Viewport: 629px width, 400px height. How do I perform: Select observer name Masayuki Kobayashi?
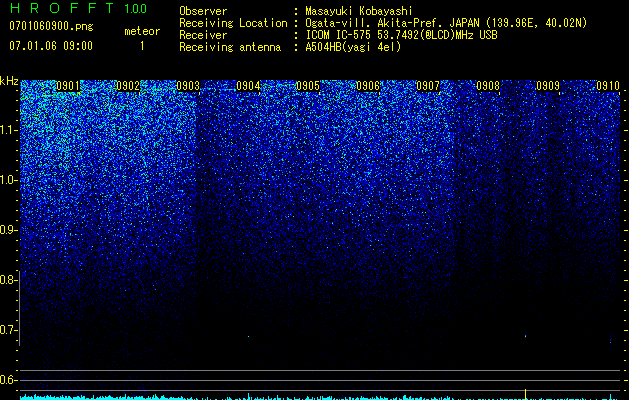359,11
